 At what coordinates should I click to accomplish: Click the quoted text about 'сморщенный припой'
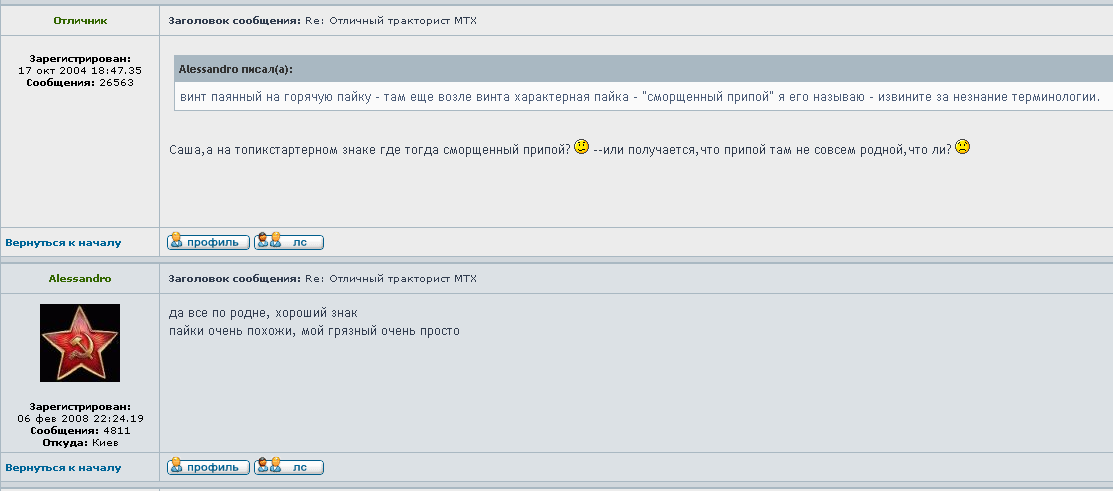(640, 97)
